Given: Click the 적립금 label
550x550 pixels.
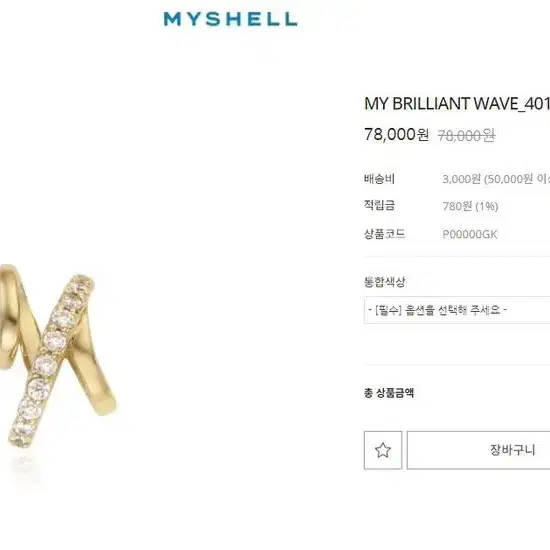Looking at the screenshot, I should 379,206.
